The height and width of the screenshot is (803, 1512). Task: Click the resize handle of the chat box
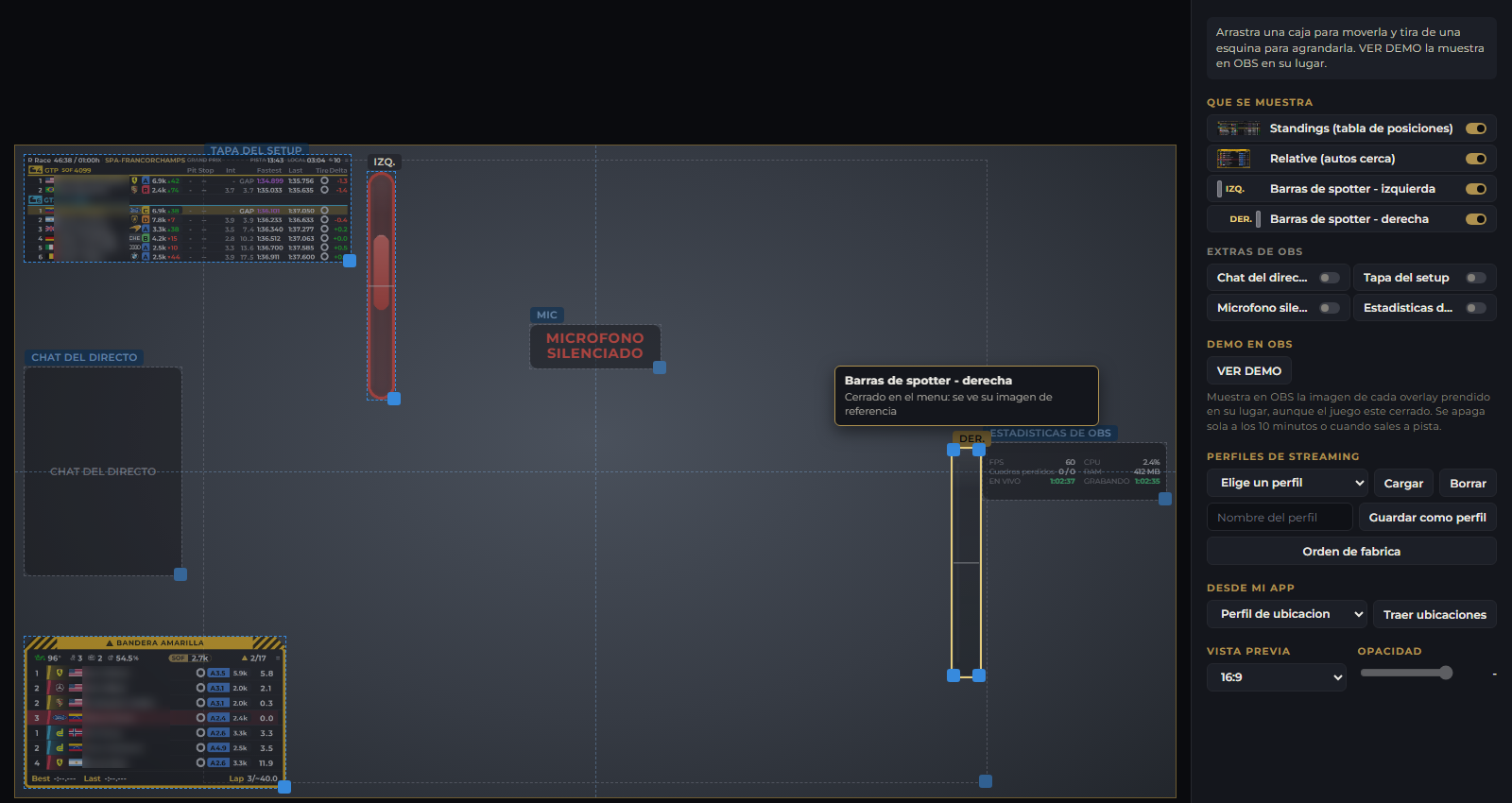pos(180,574)
